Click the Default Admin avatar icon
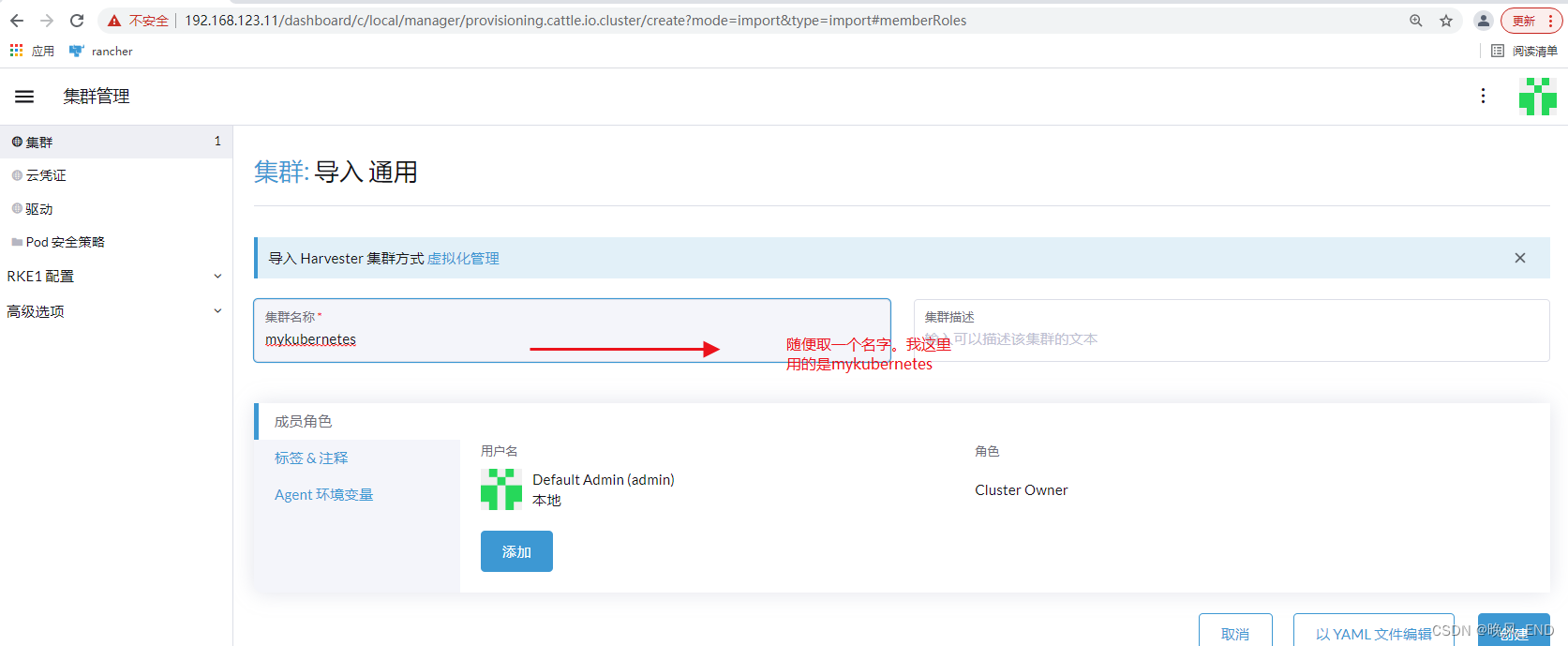The width and height of the screenshot is (1568, 646). [x=501, y=489]
